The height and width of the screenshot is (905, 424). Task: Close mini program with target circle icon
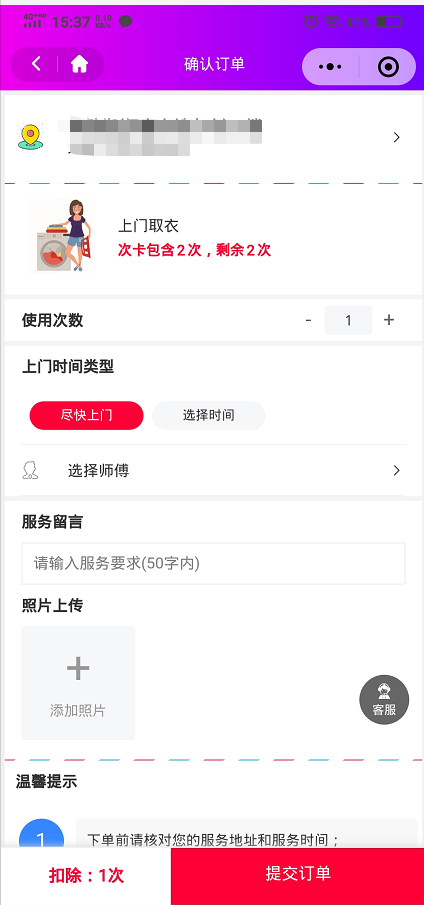pos(388,67)
